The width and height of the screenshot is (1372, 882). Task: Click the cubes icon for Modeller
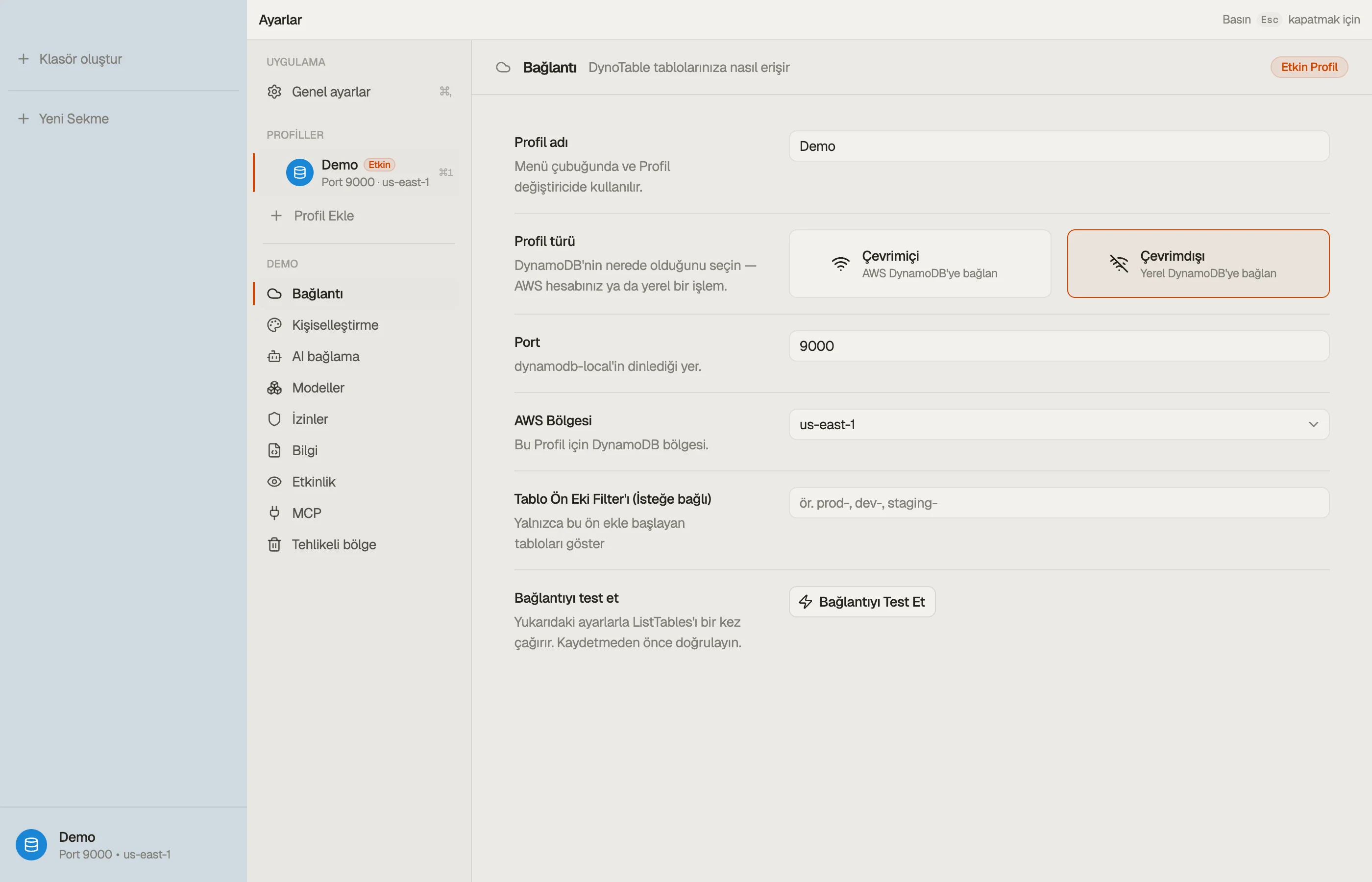(x=274, y=388)
